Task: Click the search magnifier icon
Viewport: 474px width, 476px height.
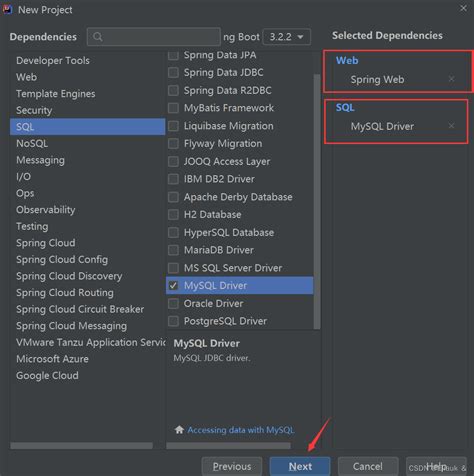Action: coord(98,37)
